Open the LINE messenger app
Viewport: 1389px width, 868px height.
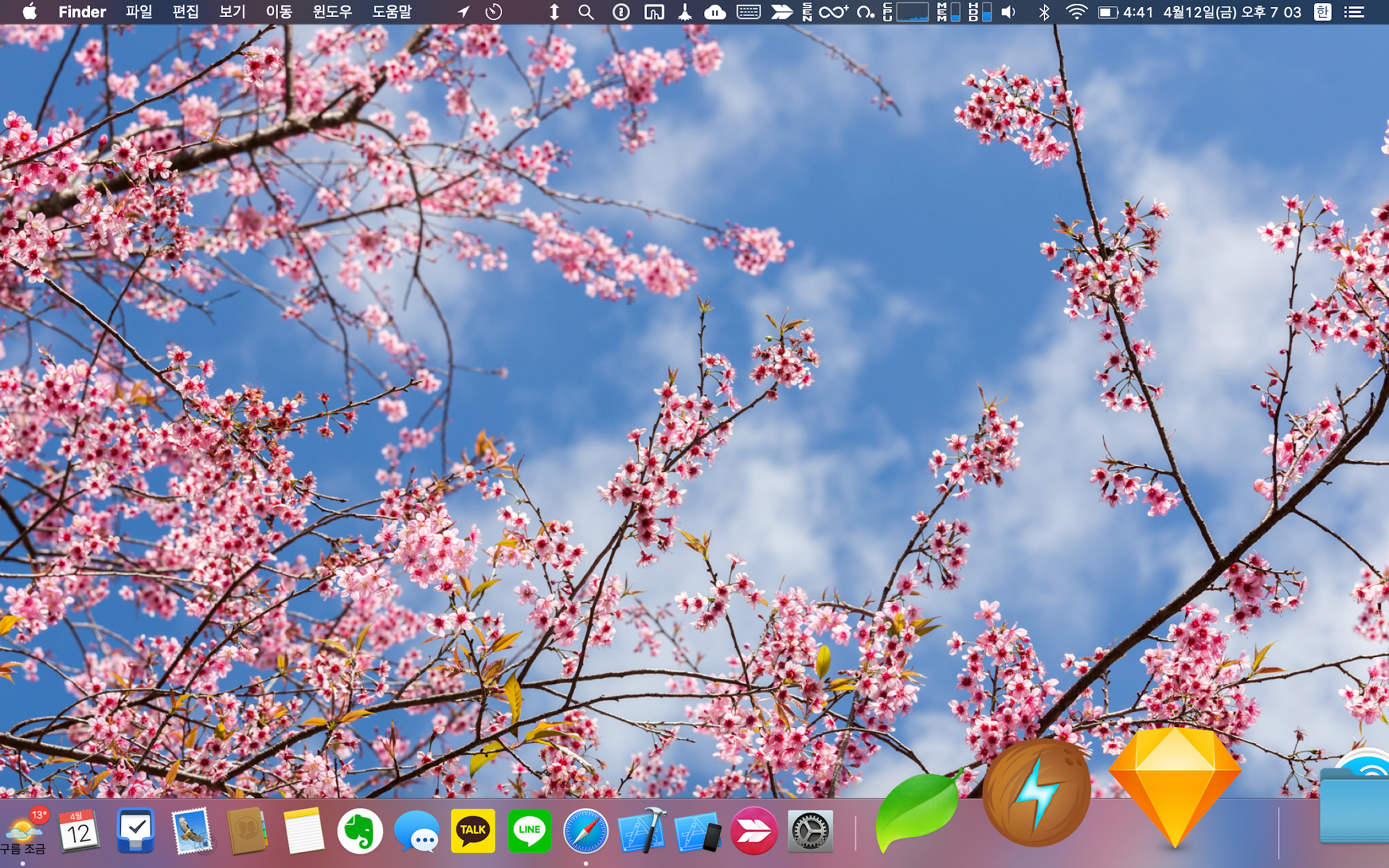(x=529, y=831)
